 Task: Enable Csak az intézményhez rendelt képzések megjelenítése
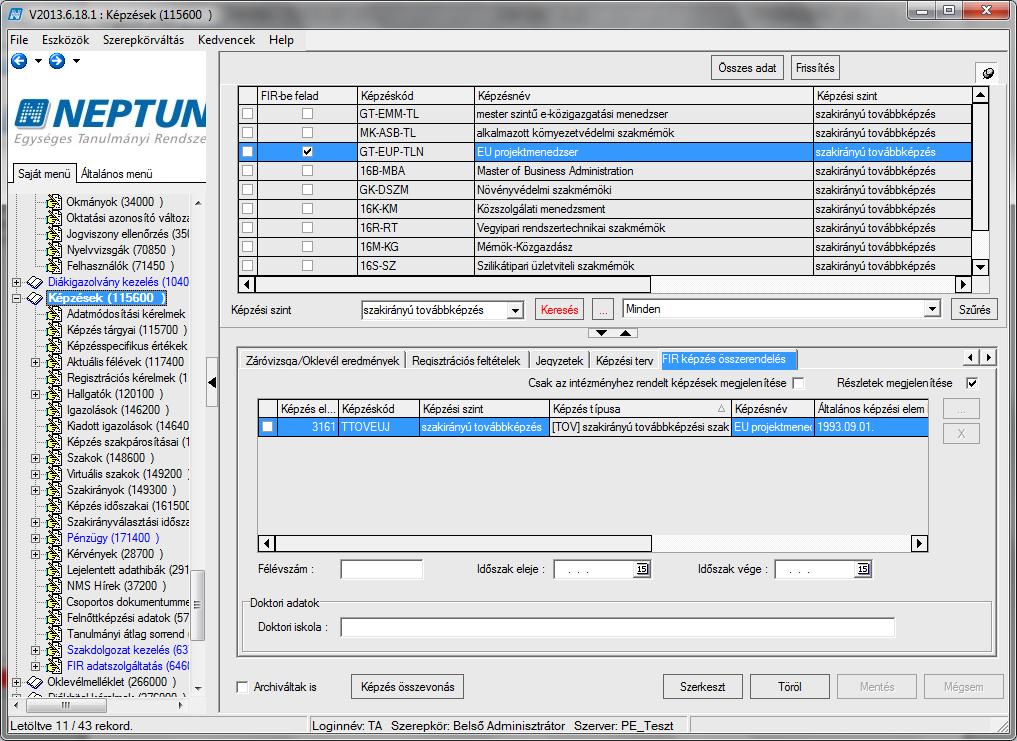tap(798, 383)
